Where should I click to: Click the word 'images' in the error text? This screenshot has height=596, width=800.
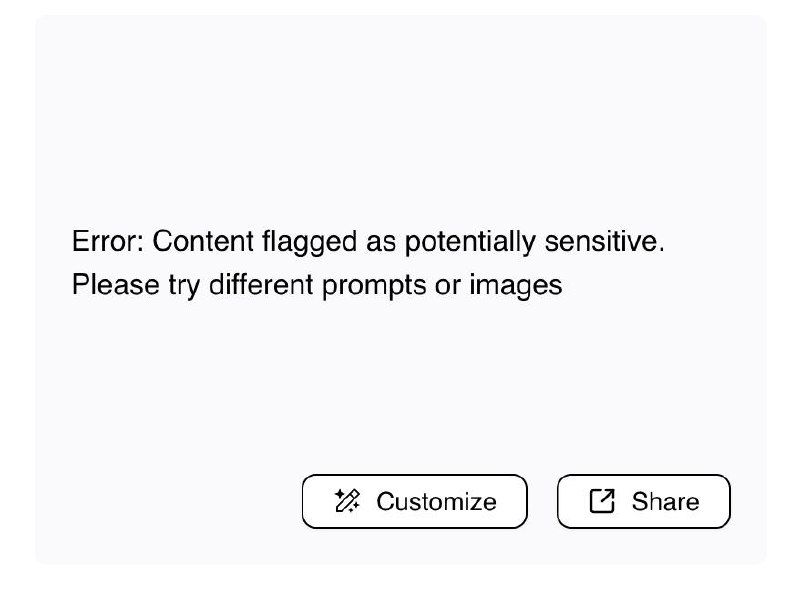point(516,286)
